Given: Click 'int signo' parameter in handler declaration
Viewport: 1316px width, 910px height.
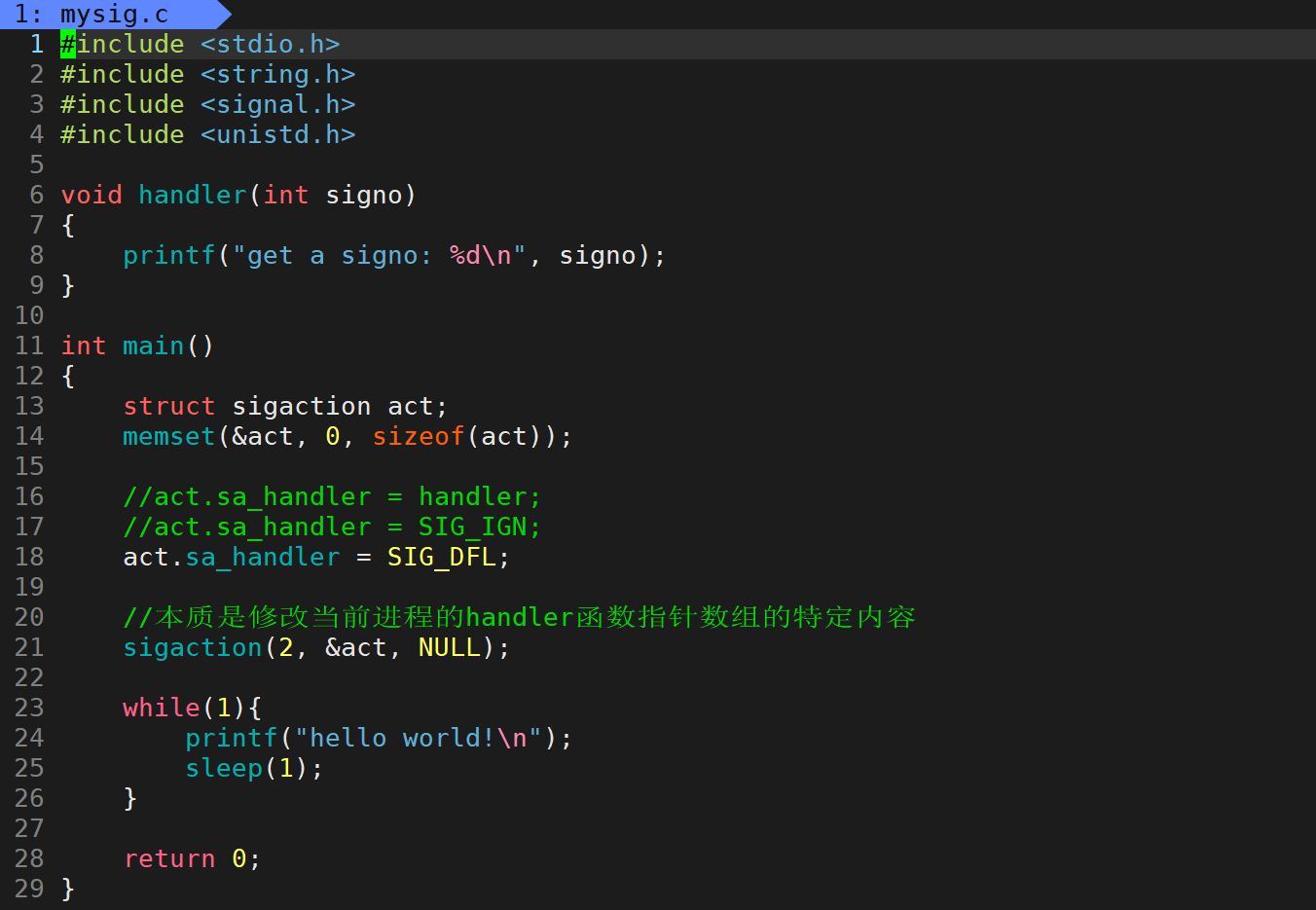Looking at the screenshot, I should point(333,196).
